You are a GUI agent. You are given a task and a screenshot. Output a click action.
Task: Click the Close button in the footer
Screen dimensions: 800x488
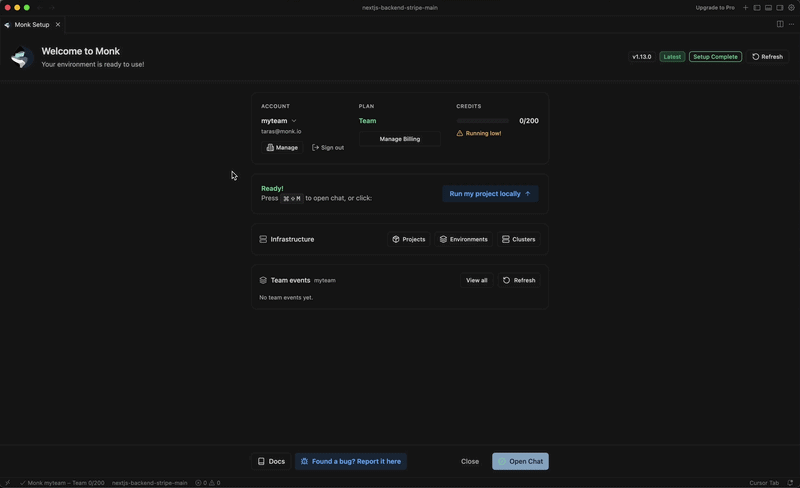point(470,461)
